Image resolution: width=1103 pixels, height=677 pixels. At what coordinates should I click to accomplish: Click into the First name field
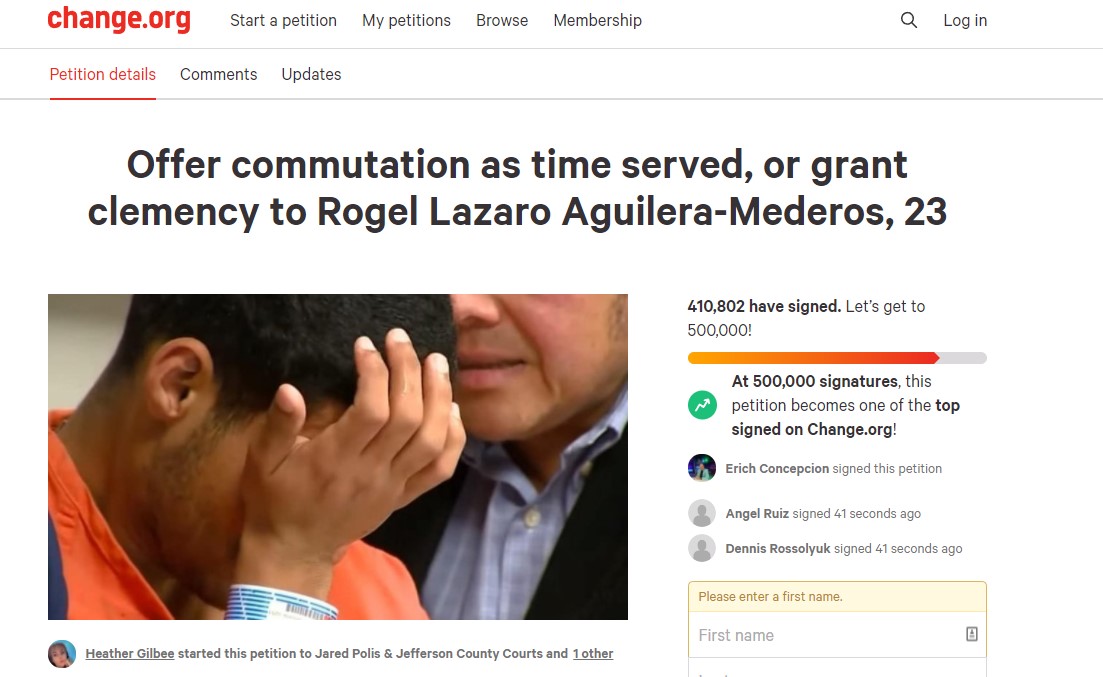[837, 635]
